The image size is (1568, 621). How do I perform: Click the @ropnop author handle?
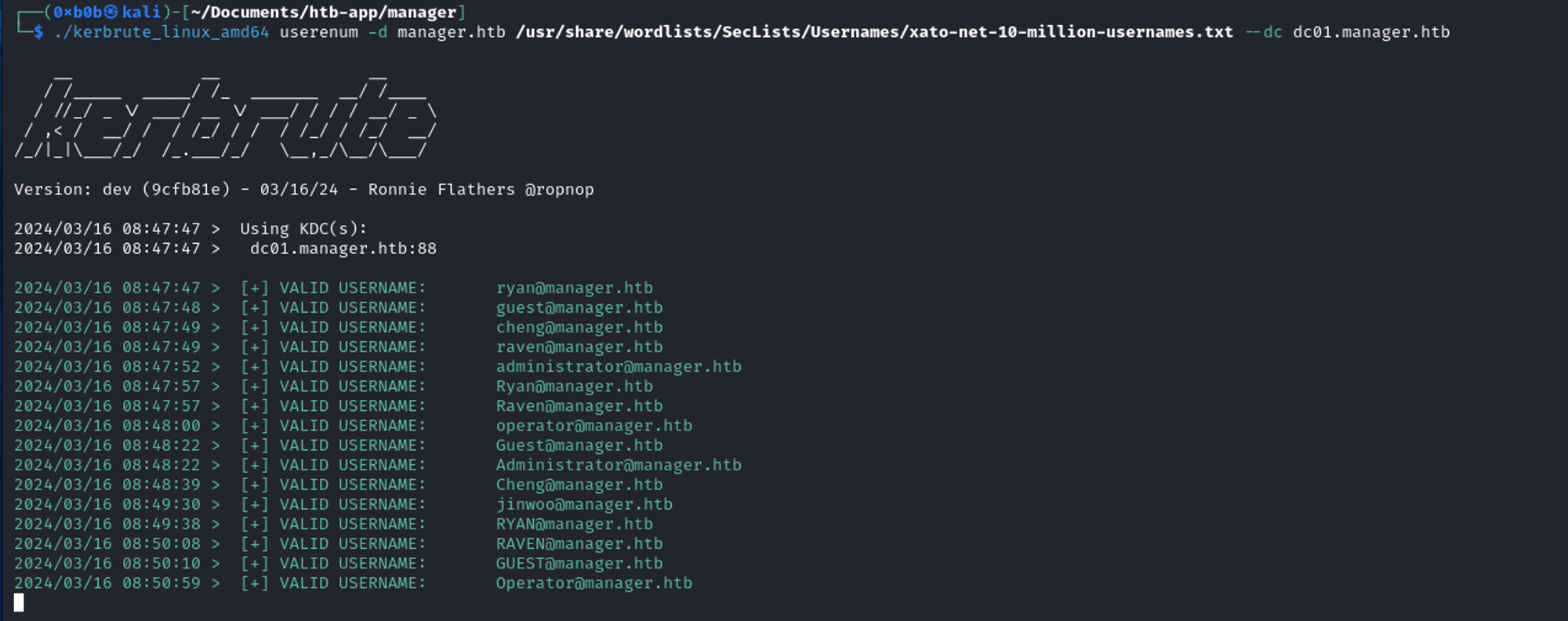[x=559, y=190]
